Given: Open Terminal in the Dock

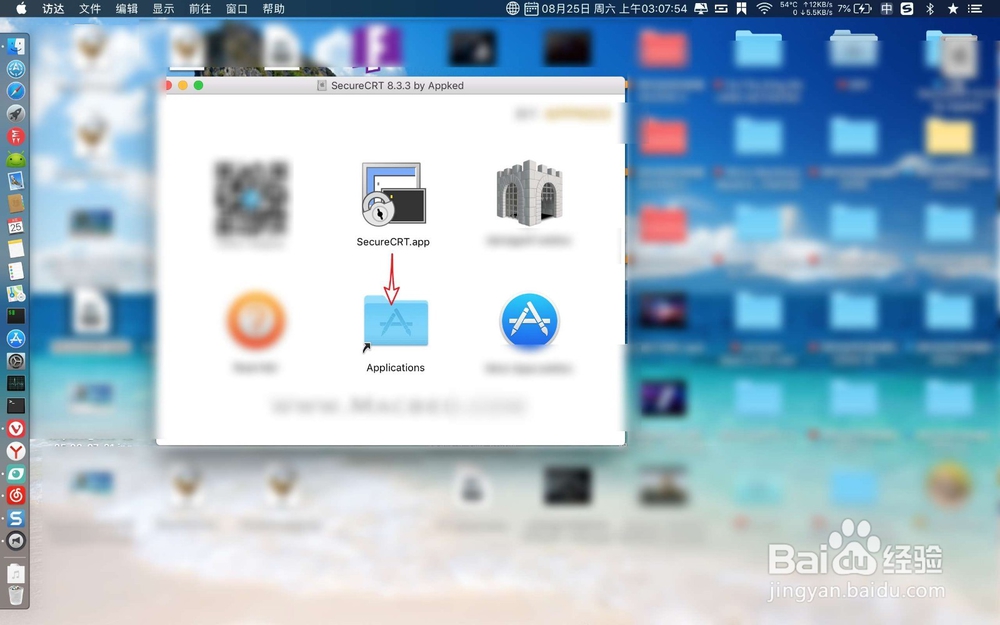Looking at the screenshot, I should pyautogui.click(x=16, y=406).
